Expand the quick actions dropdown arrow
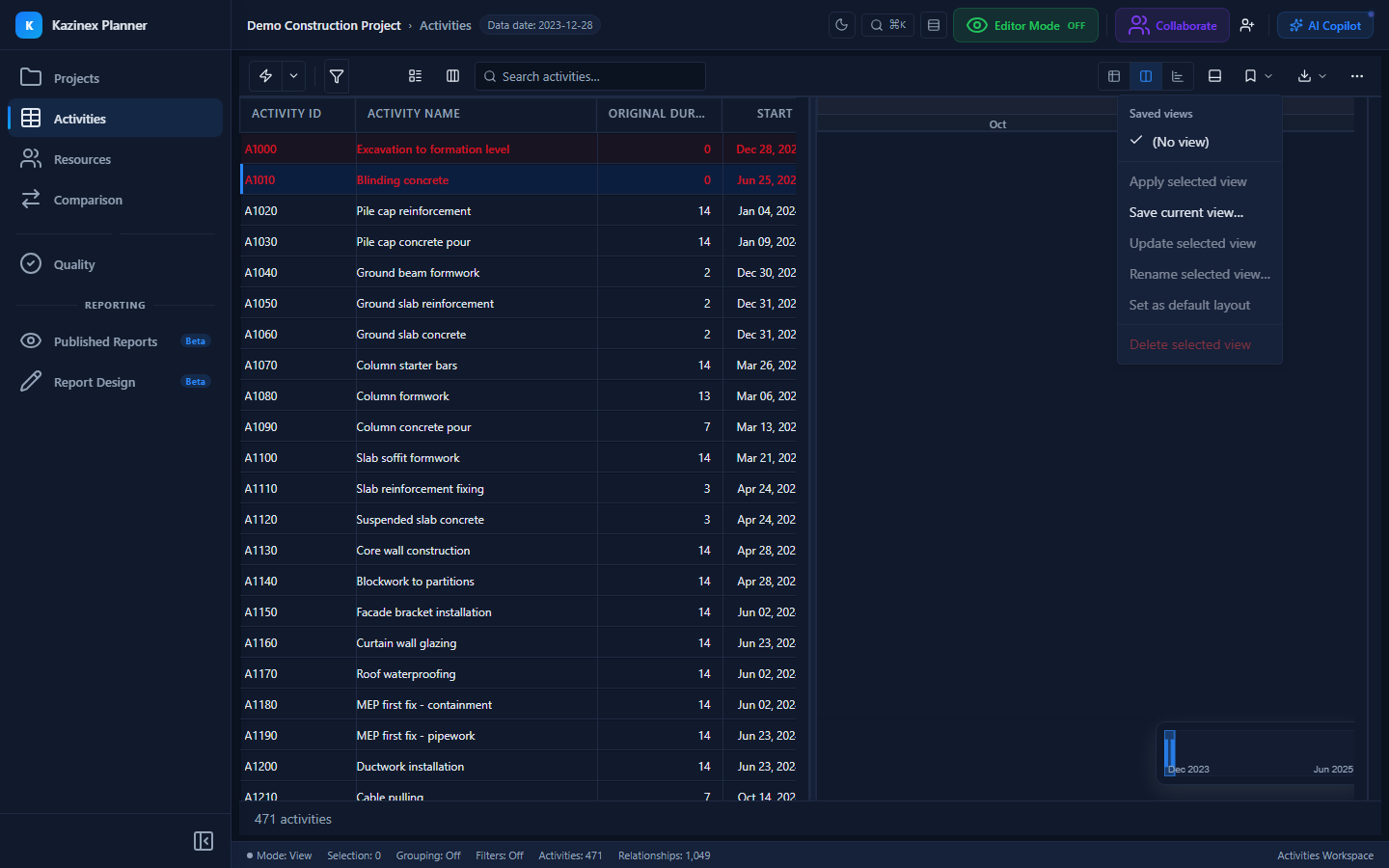 [293, 76]
